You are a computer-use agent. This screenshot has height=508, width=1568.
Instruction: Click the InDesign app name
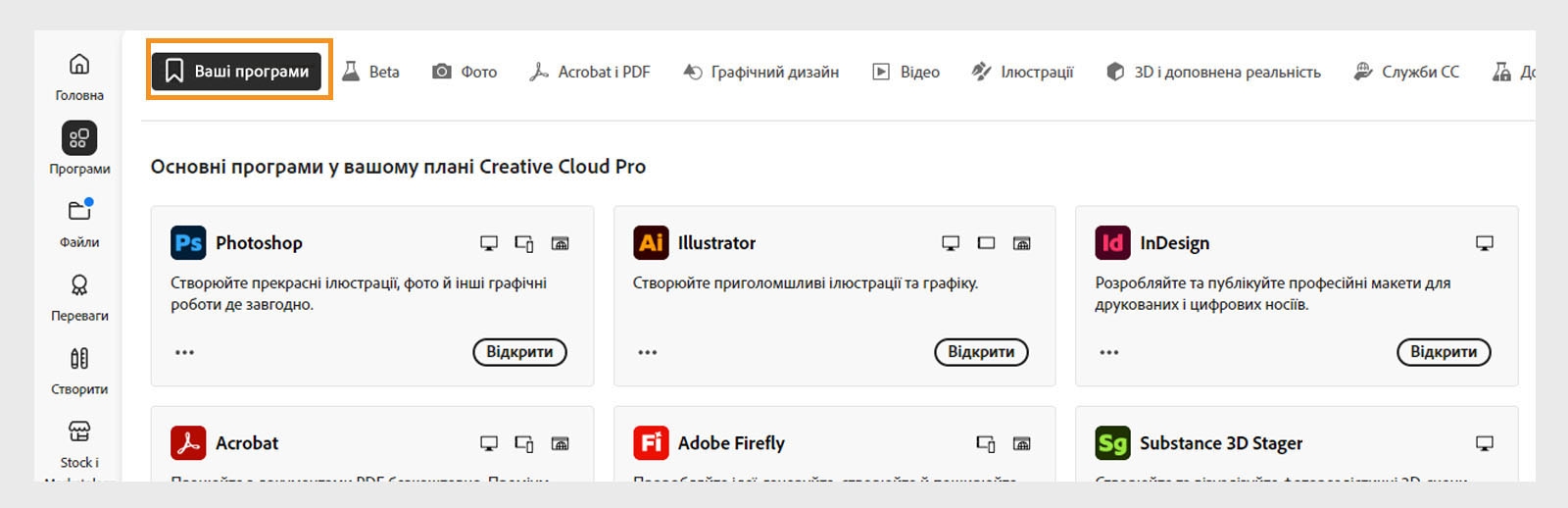coord(1174,243)
